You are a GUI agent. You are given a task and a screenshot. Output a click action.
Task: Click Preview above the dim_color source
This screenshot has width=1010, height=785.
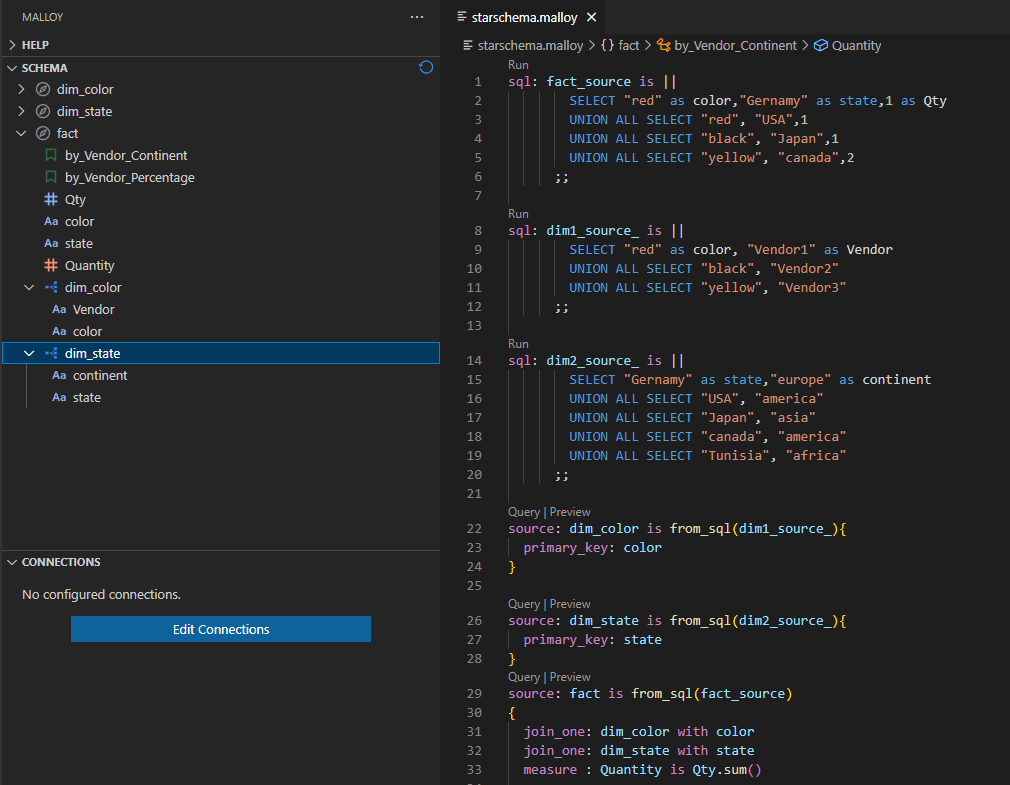pyautogui.click(x=570, y=512)
